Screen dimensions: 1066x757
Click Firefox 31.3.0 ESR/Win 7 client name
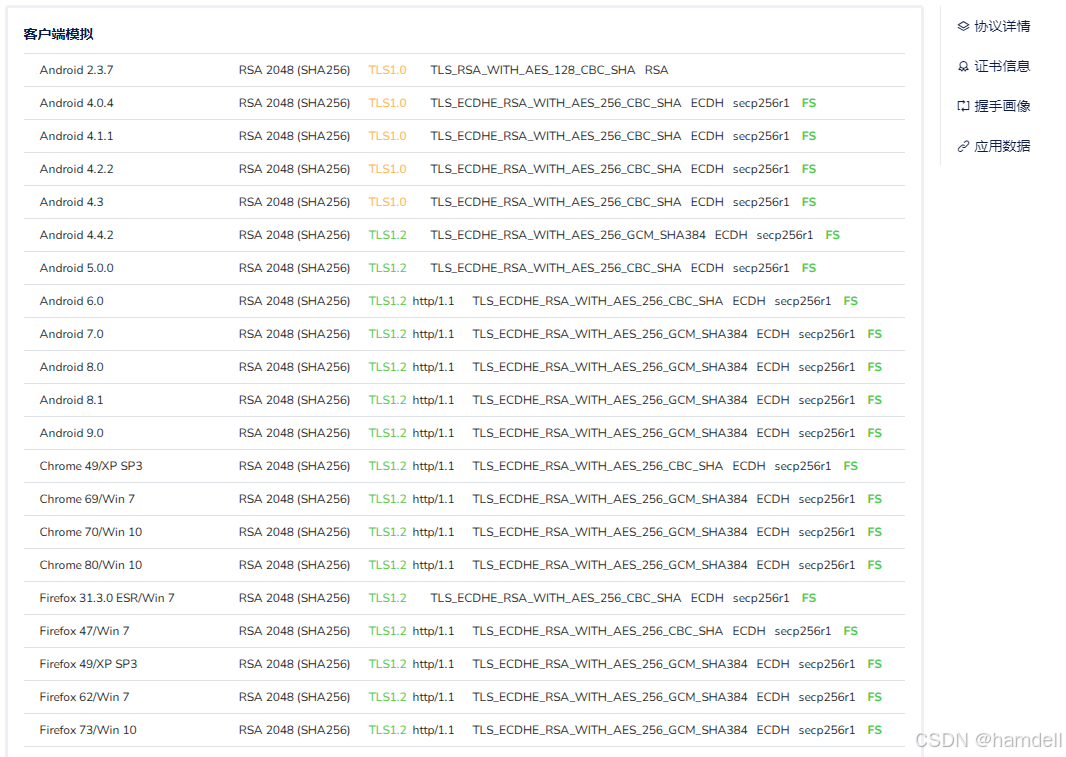(107, 598)
